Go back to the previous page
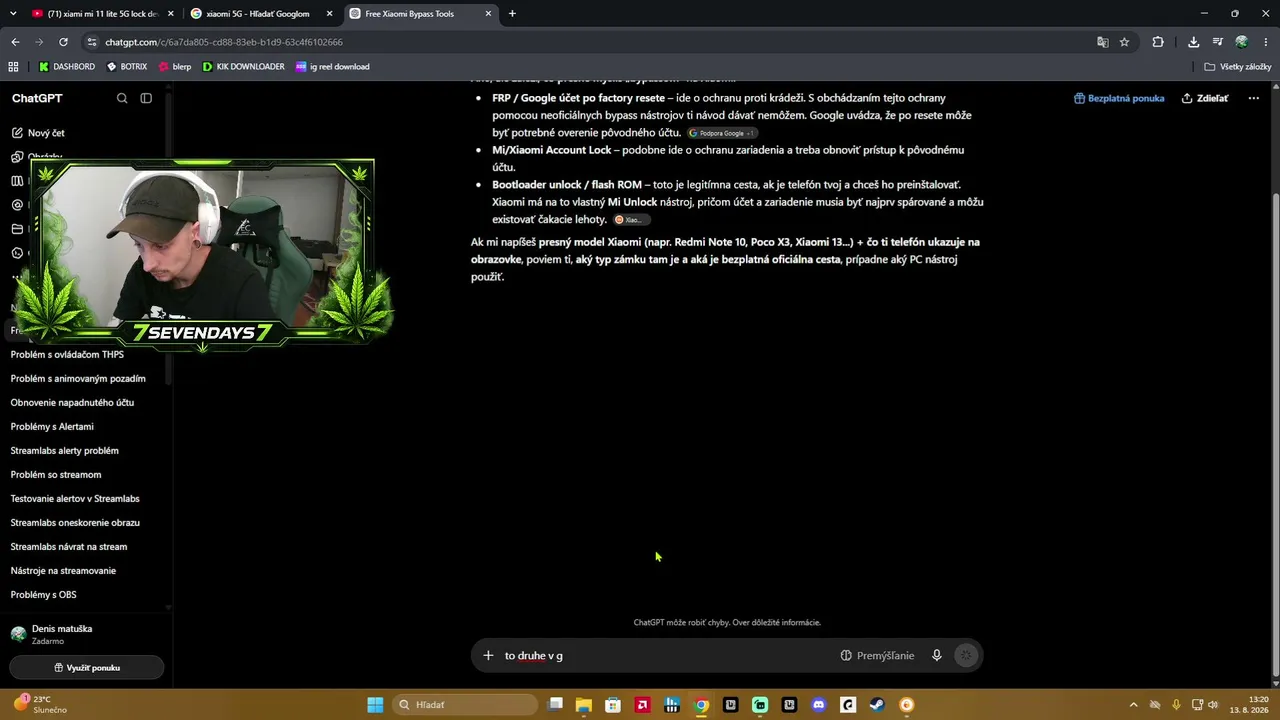Viewport: 1280px width, 720px height. pos(15,42)
